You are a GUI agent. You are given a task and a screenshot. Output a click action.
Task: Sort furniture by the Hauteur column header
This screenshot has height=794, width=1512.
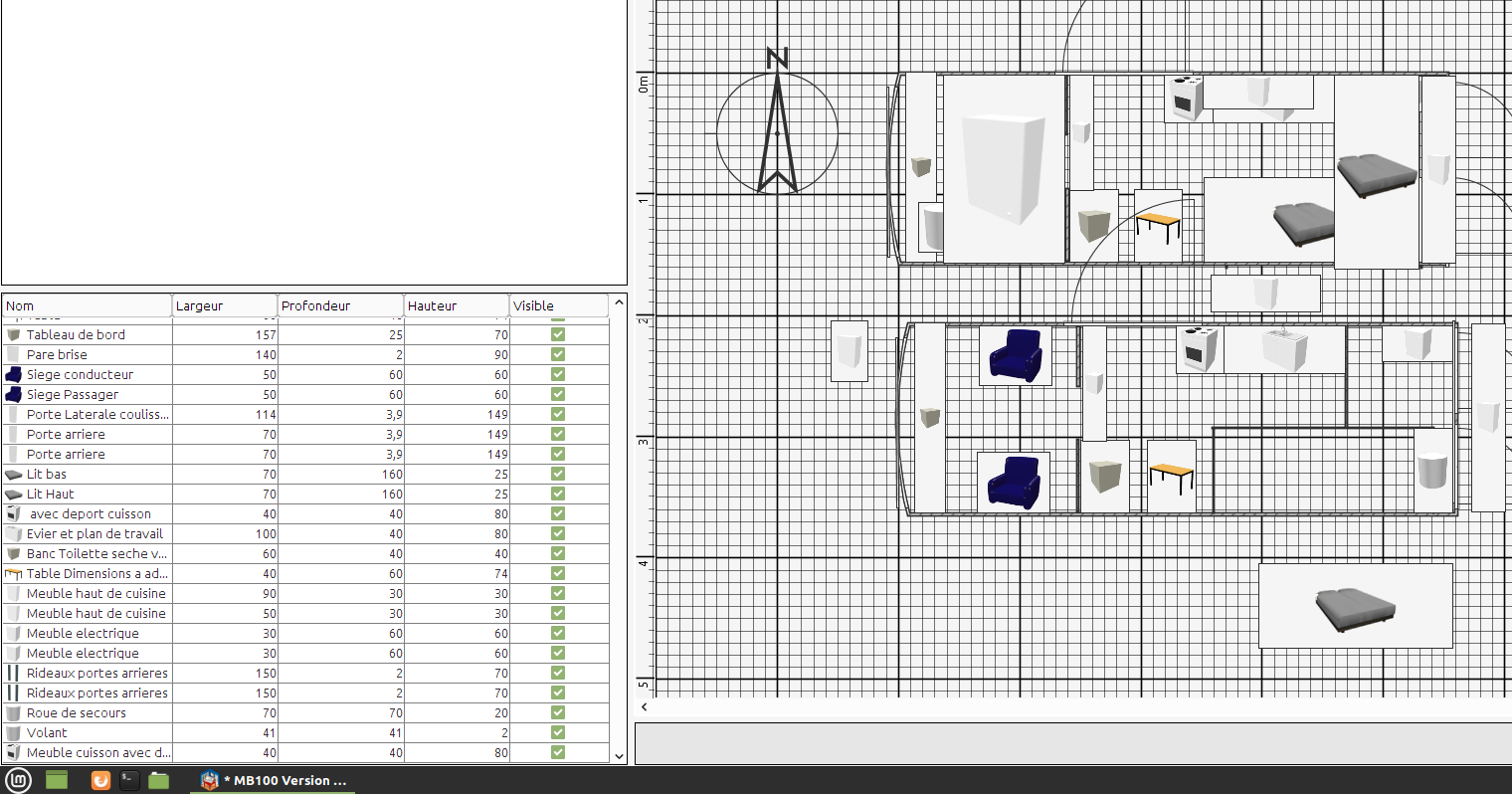click(456, 305)
